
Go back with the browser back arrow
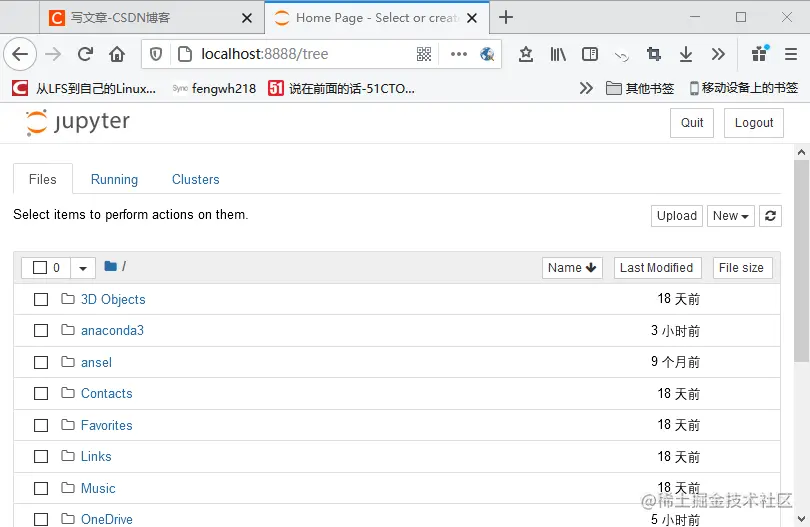[20, 54]
